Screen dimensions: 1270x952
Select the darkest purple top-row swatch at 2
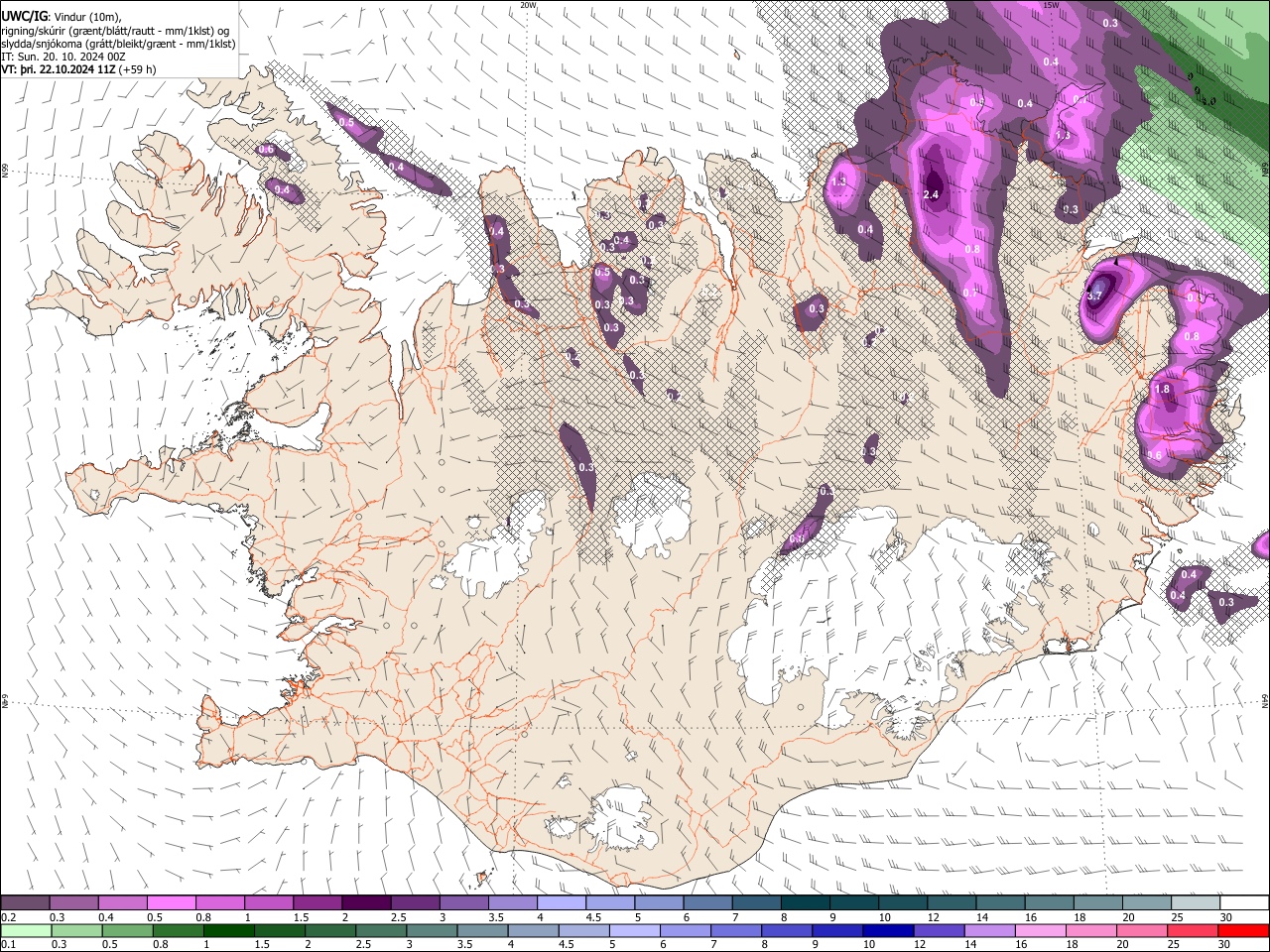coord(366,903)
